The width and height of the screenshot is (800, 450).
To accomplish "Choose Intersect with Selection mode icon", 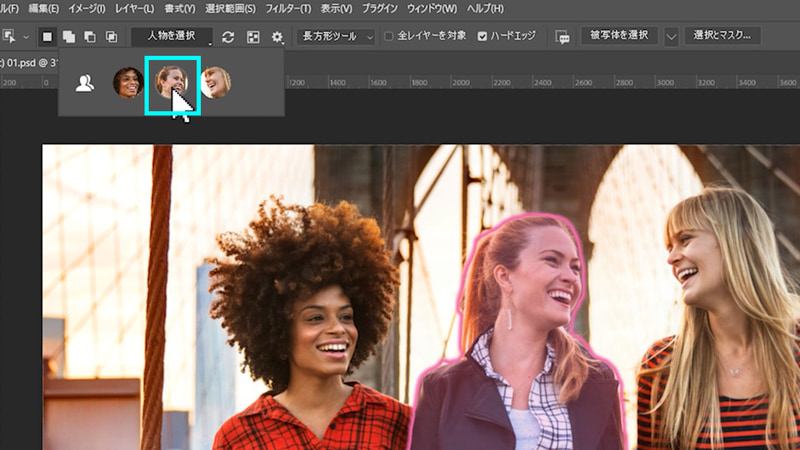I will point(111,37).
